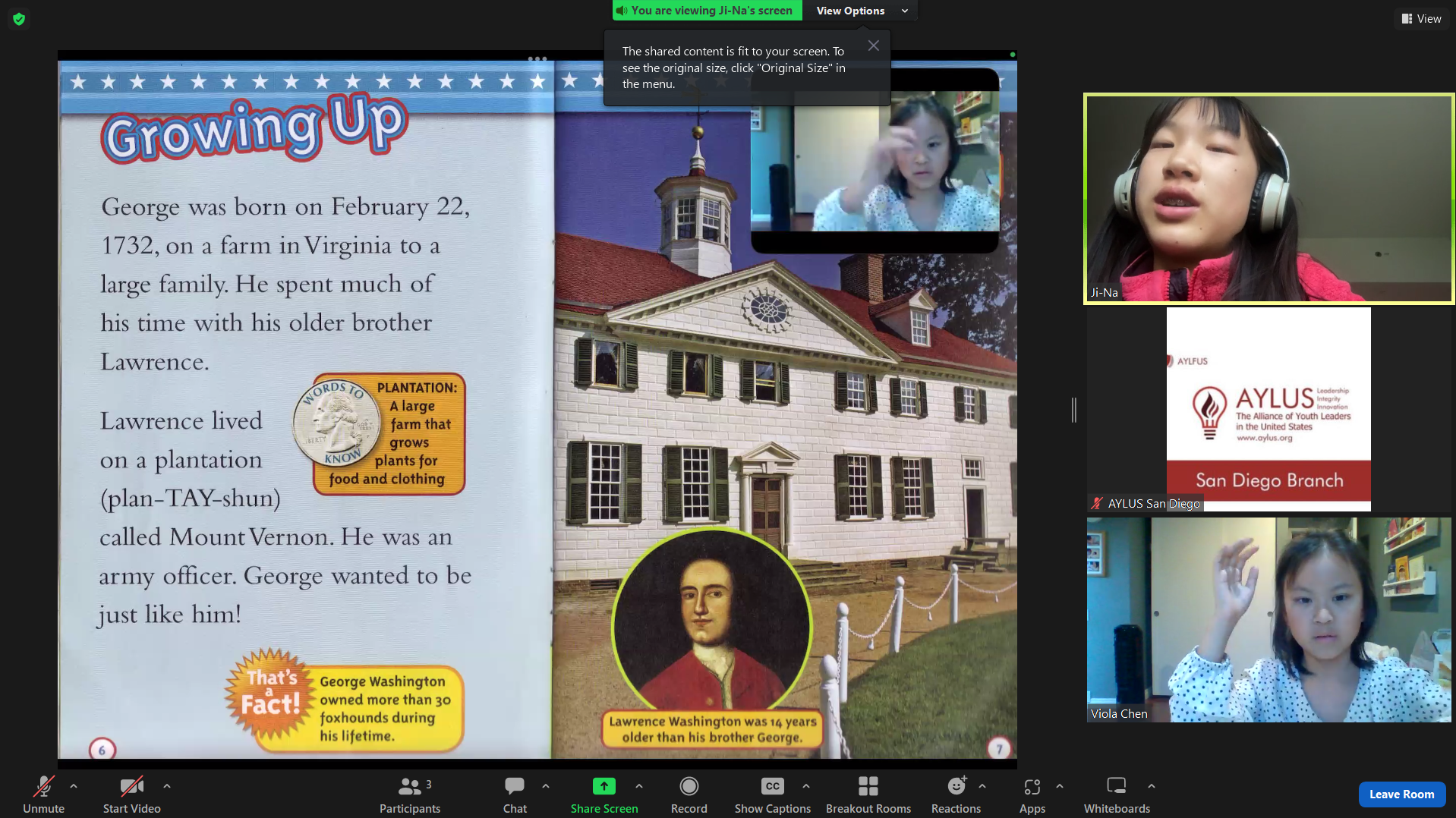1456x818 pixels.
Task: Click the View layout button
Action: pyautogui.click(x=1421, y=18)
